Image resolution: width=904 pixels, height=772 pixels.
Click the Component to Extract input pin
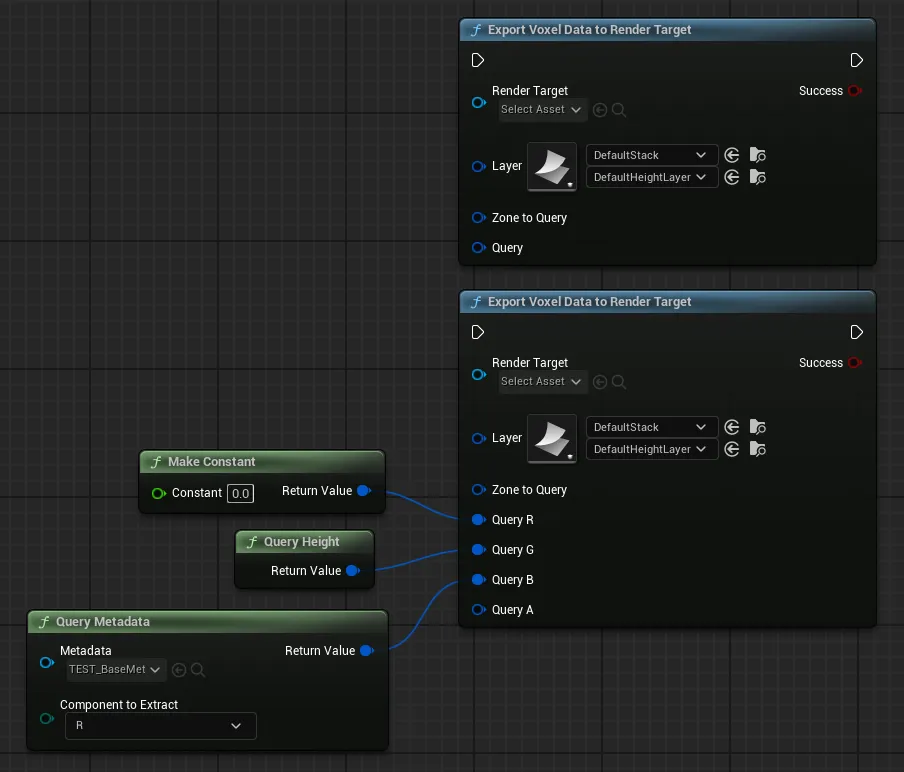coord(46,718)
